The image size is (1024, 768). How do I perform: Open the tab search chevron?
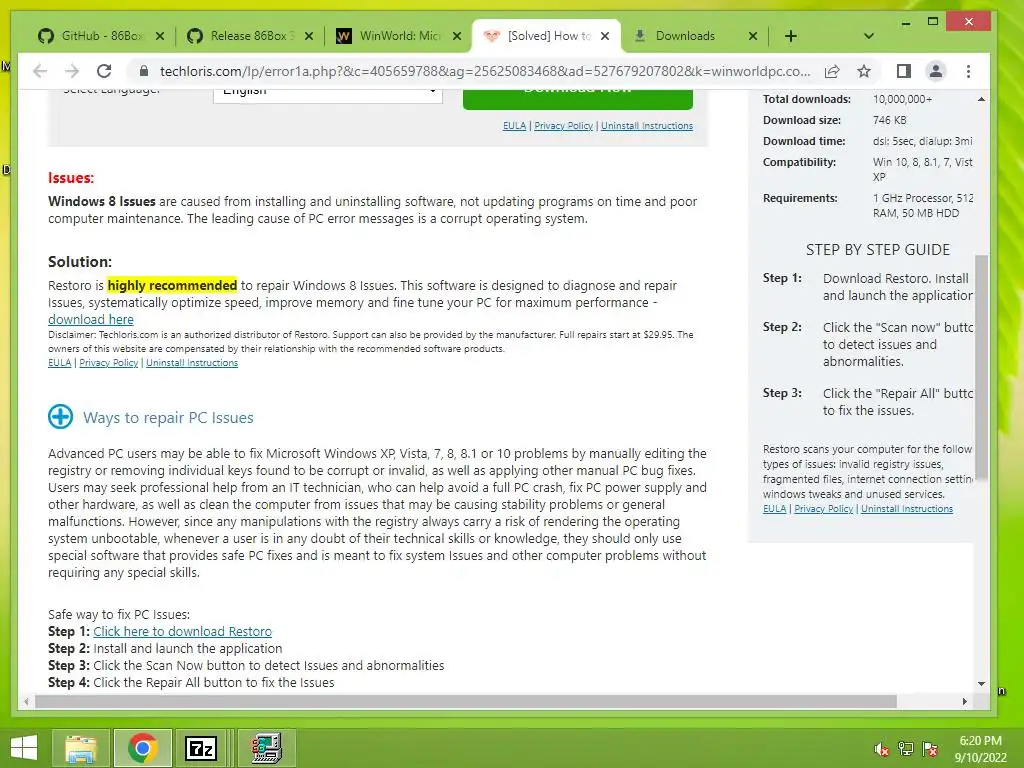[x=869, y=37]
